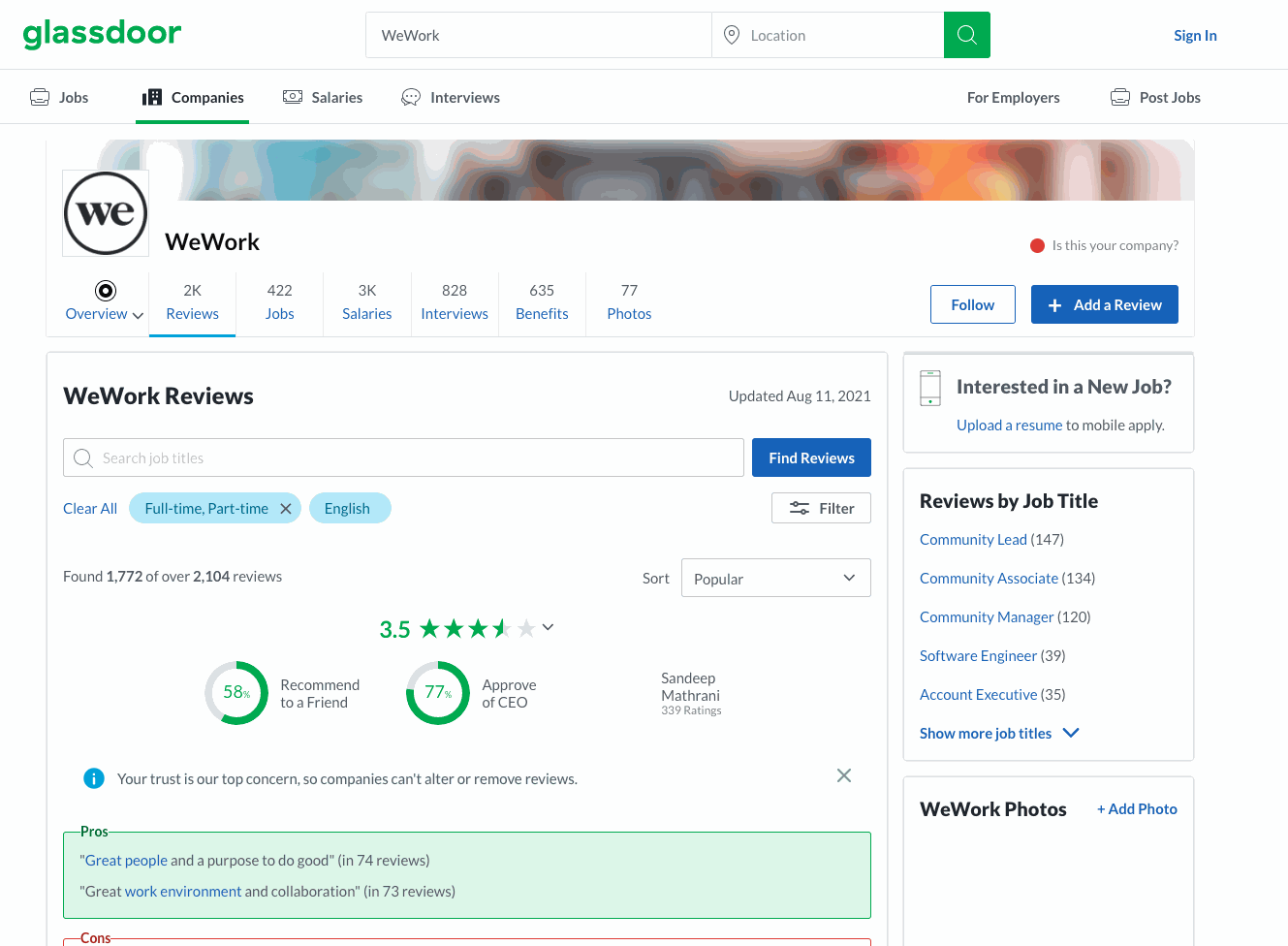This screenshot has height=946, width=1288.
Task: Open Community Lead reviews link
Action: (973, 539)
